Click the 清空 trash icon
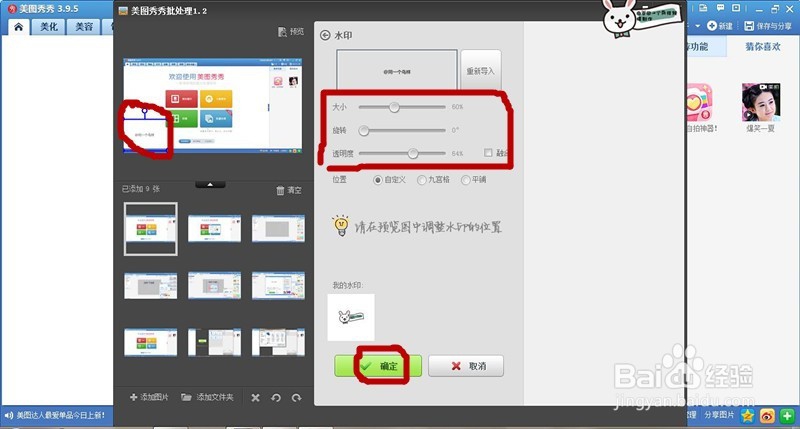The width and height of the screenshot is (800, 429). pos(280,190)
